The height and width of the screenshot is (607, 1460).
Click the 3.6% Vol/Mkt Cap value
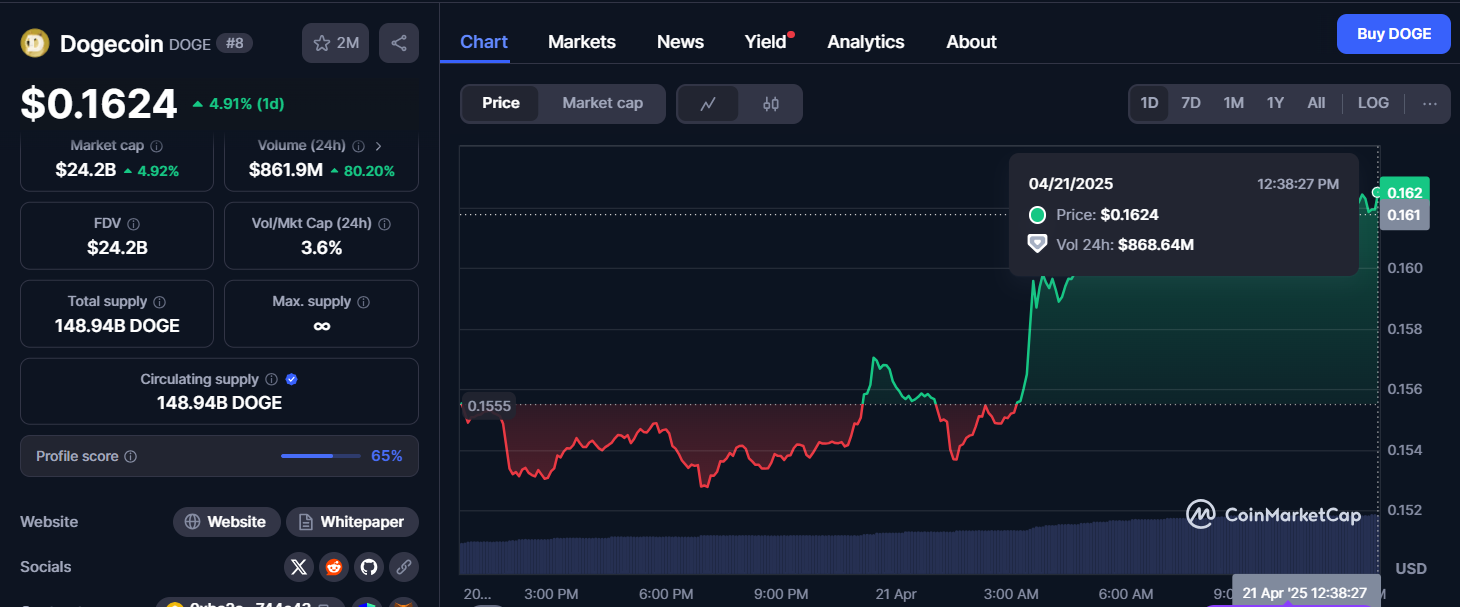321,248
